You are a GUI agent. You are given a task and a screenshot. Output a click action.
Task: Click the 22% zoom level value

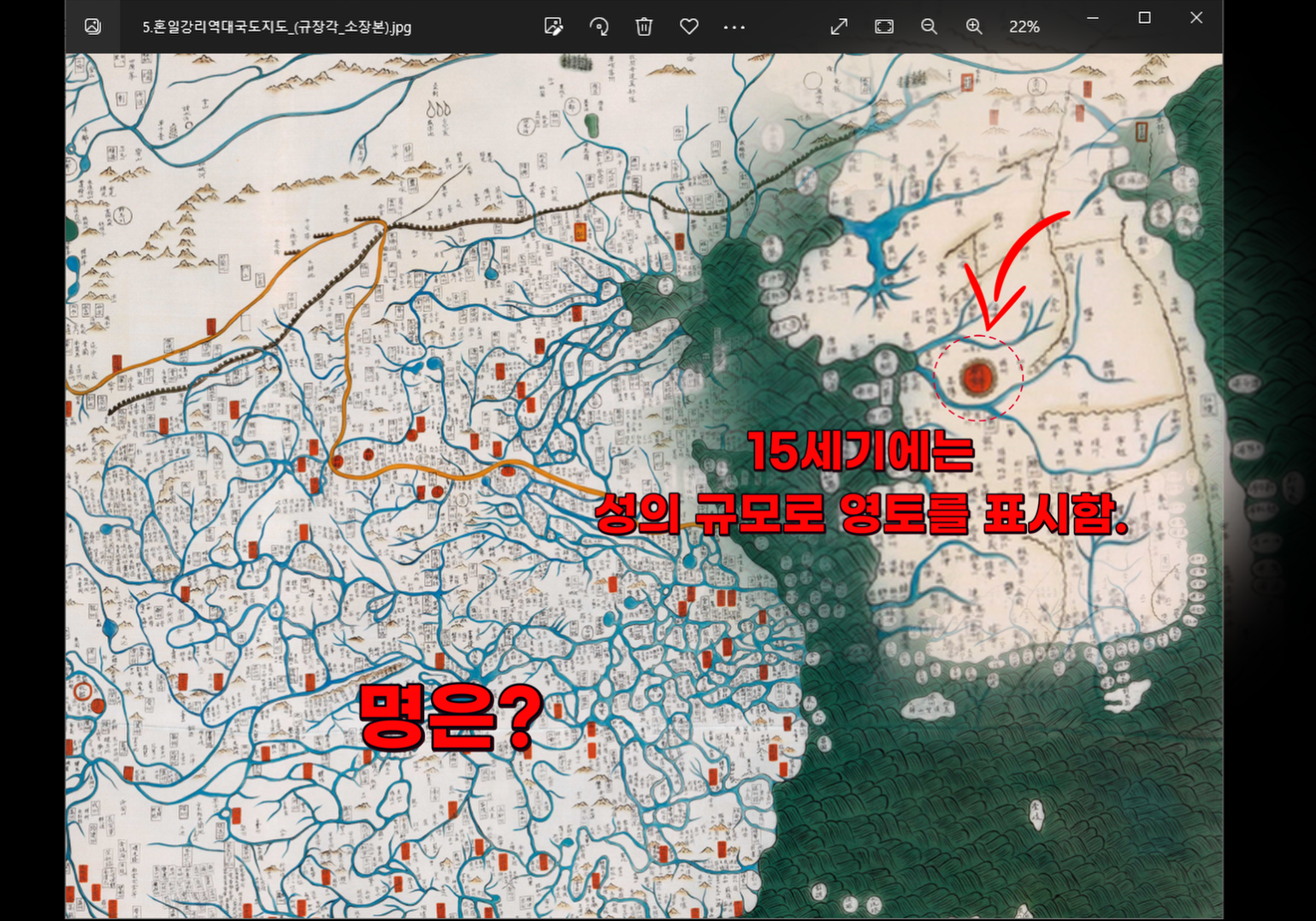pos(1024,27)
